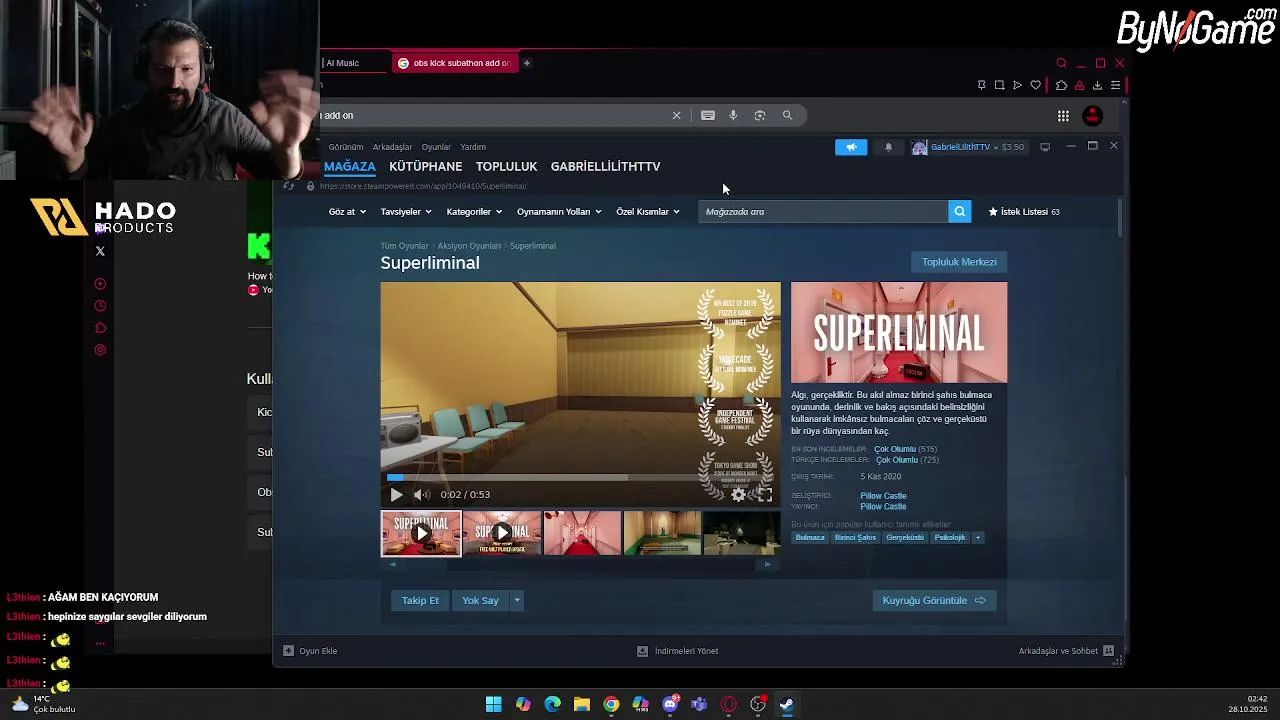
Task: Enter fullscreen mode for the trailer
Action: coord(765,494)
